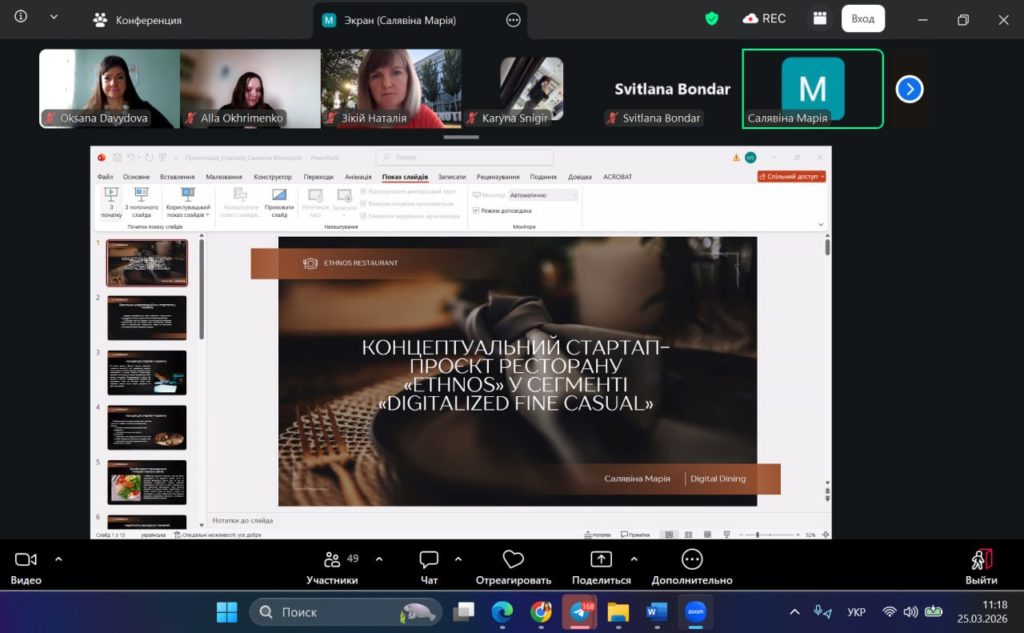Click the React heart icon
This screenshot has height=633, width=1024.
click(513, 560)
